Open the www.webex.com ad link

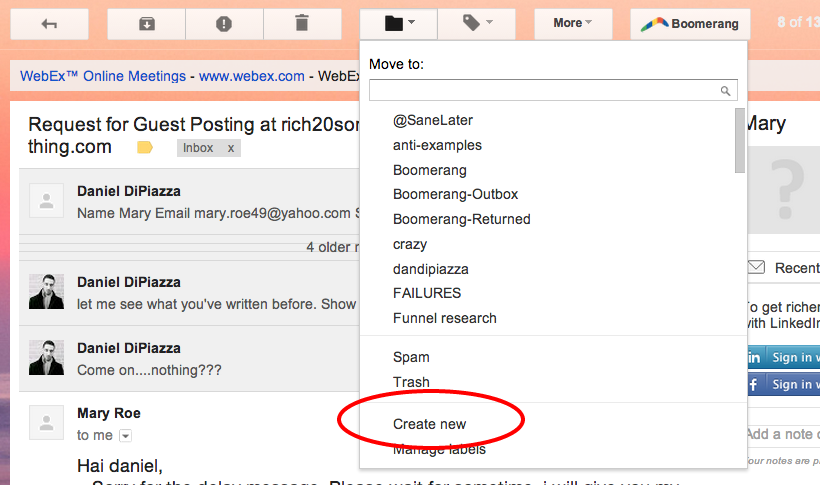pyautogui.click(x=251, y=76)
